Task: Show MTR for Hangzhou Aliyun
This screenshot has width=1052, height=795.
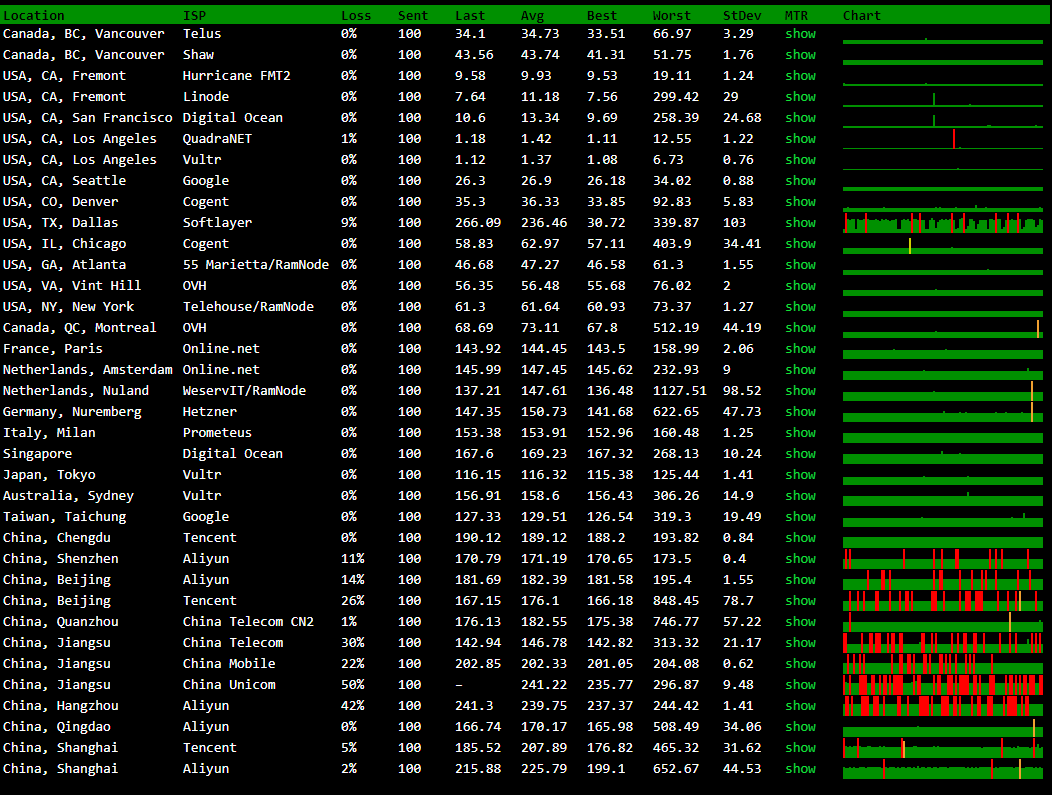Action: click(800, 706)
